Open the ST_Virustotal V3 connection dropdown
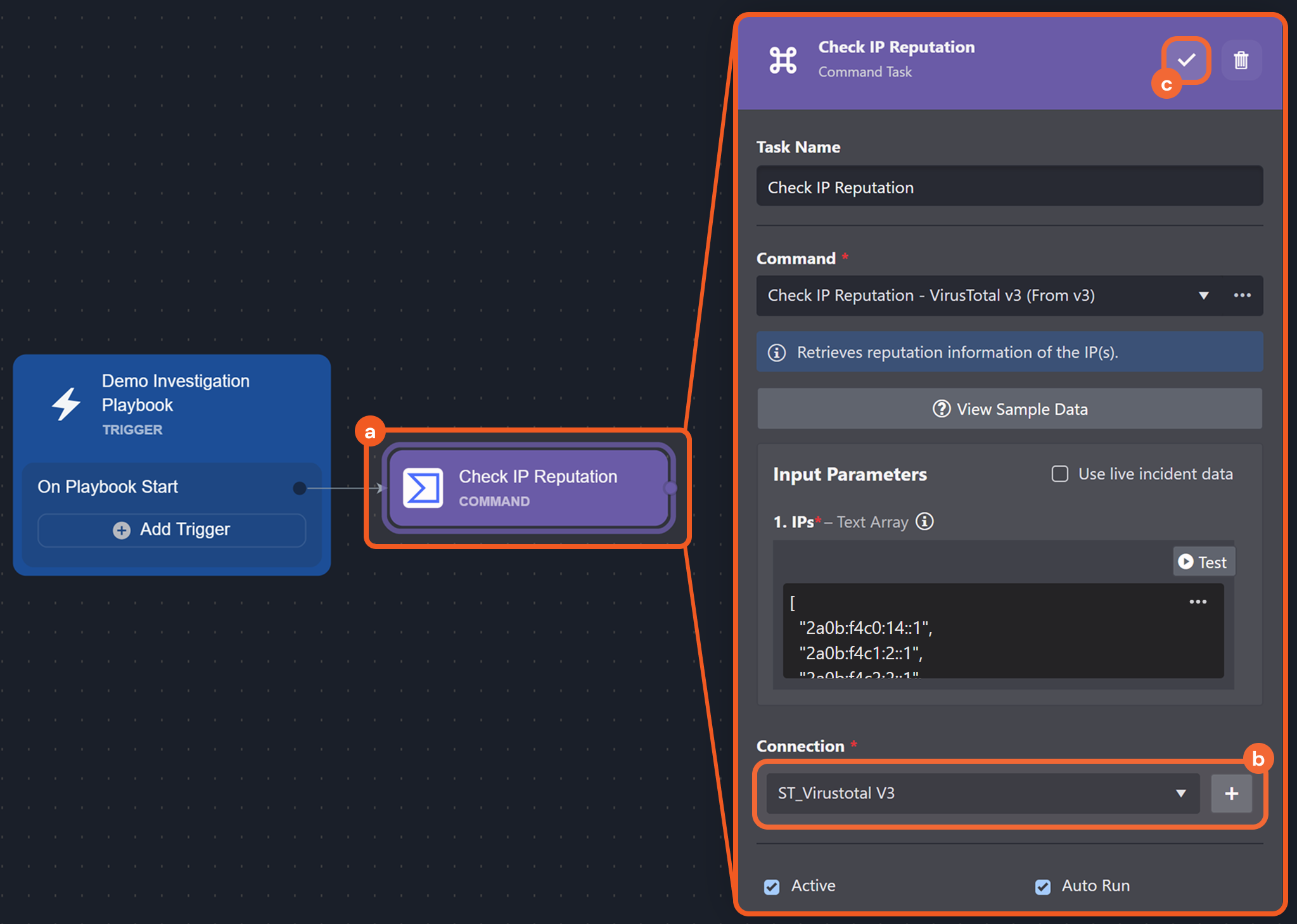The image size is (1297, 924). tap(982, 793)
